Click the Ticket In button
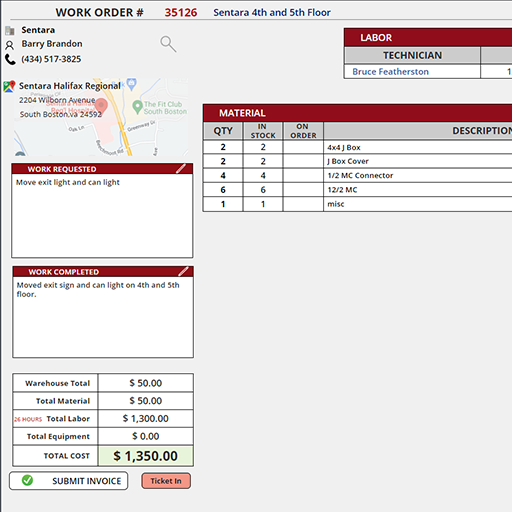Screen dimensions: 512x512 tap(166, 481)
